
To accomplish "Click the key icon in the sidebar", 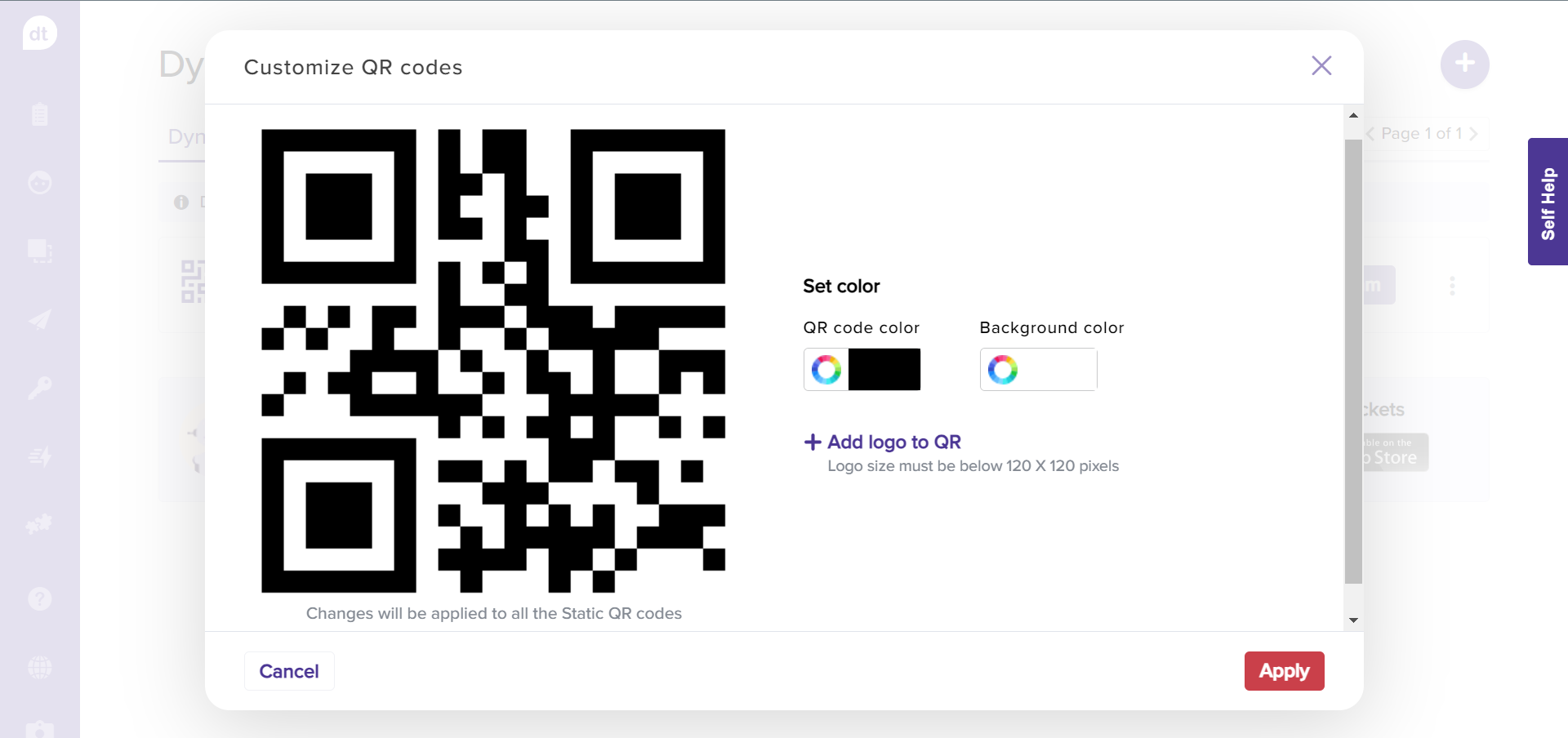I will point(39,388).
